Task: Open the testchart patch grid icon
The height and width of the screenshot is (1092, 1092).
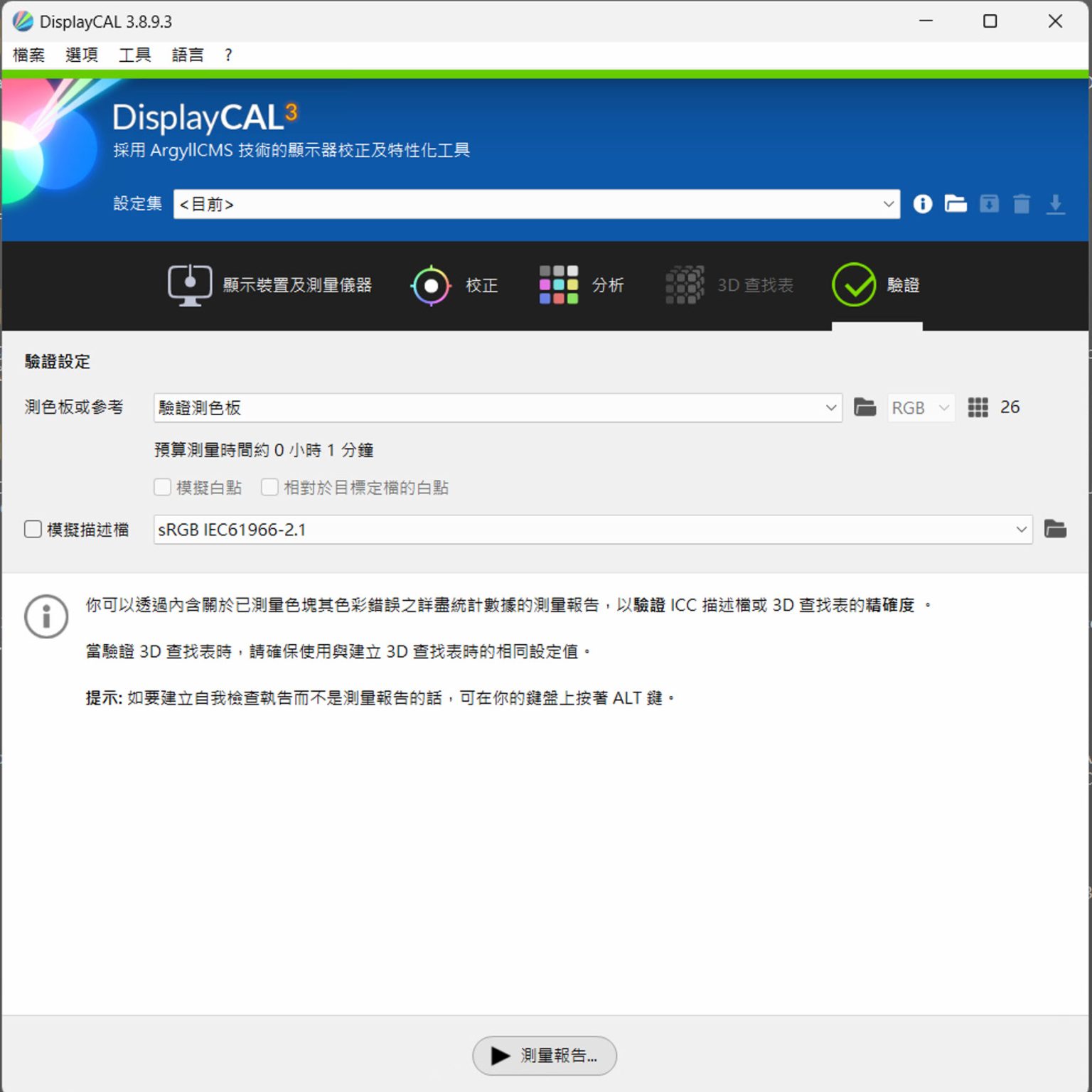Action: click(978, 407)
